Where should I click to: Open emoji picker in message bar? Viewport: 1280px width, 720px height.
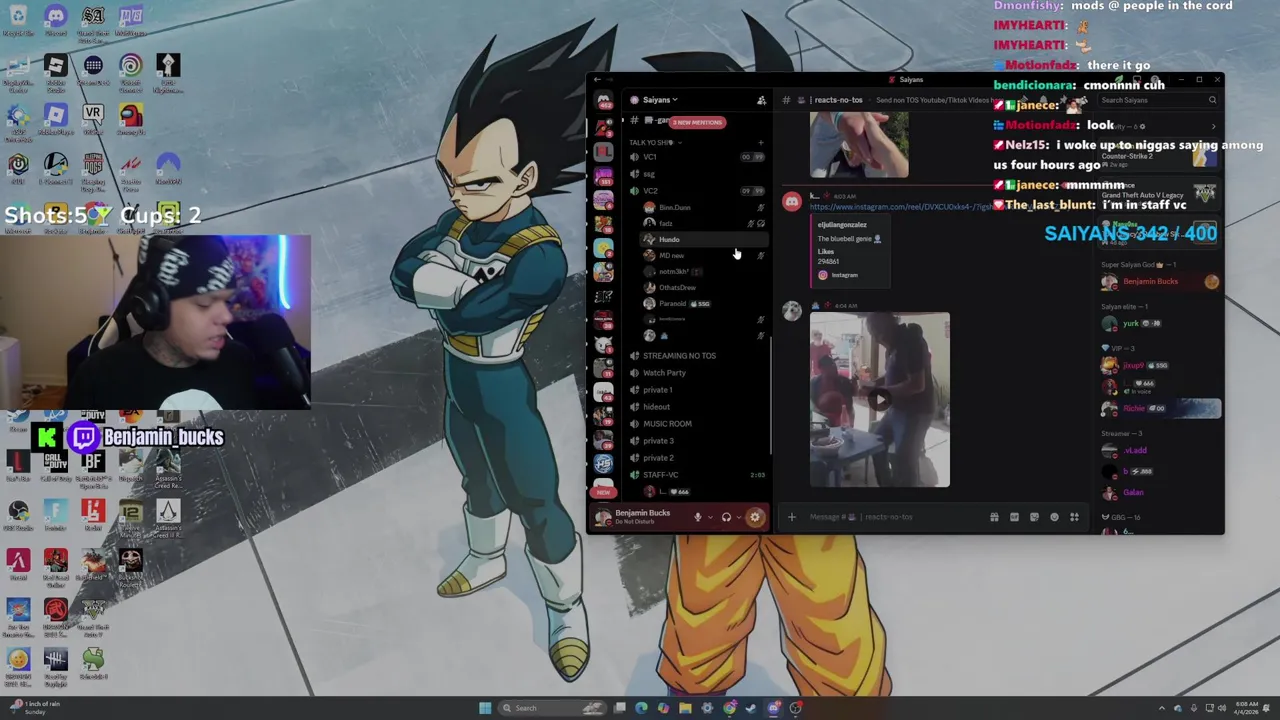1054,517
